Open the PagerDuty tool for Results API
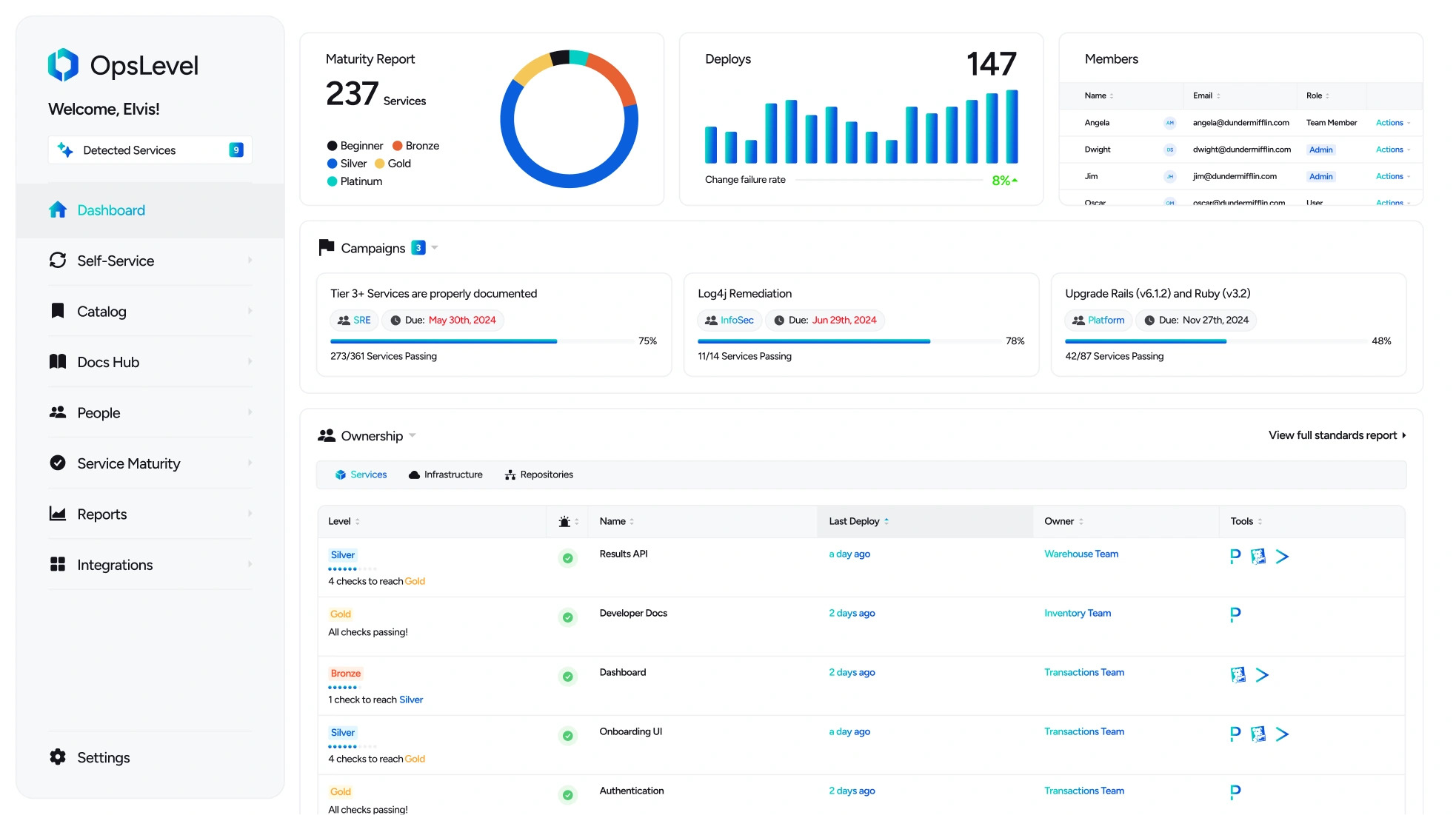Viewport: 1456px width, 815px height. 1234,557
